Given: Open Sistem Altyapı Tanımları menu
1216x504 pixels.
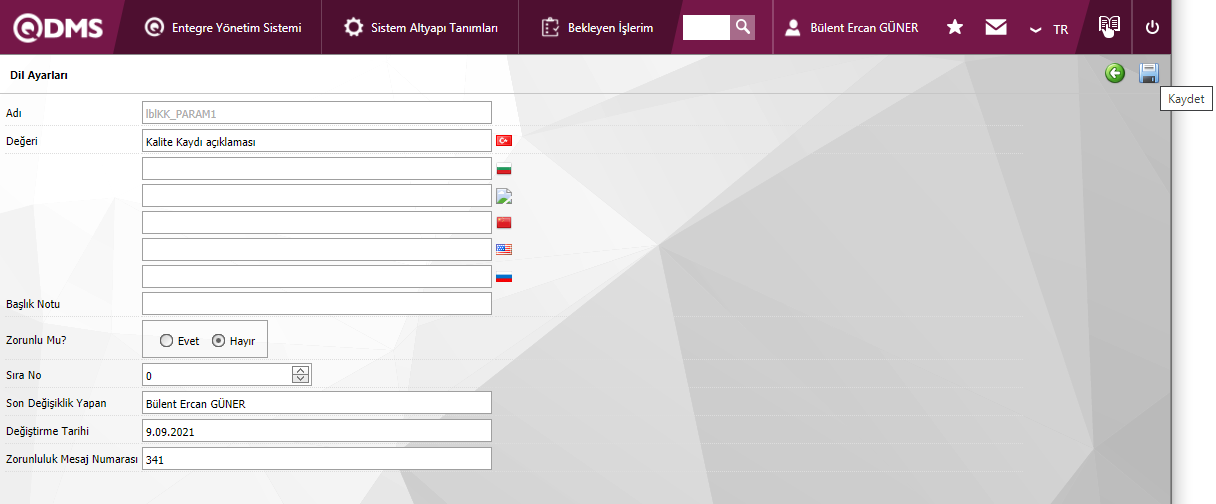Looking at the screenshot, I should 421,28.
